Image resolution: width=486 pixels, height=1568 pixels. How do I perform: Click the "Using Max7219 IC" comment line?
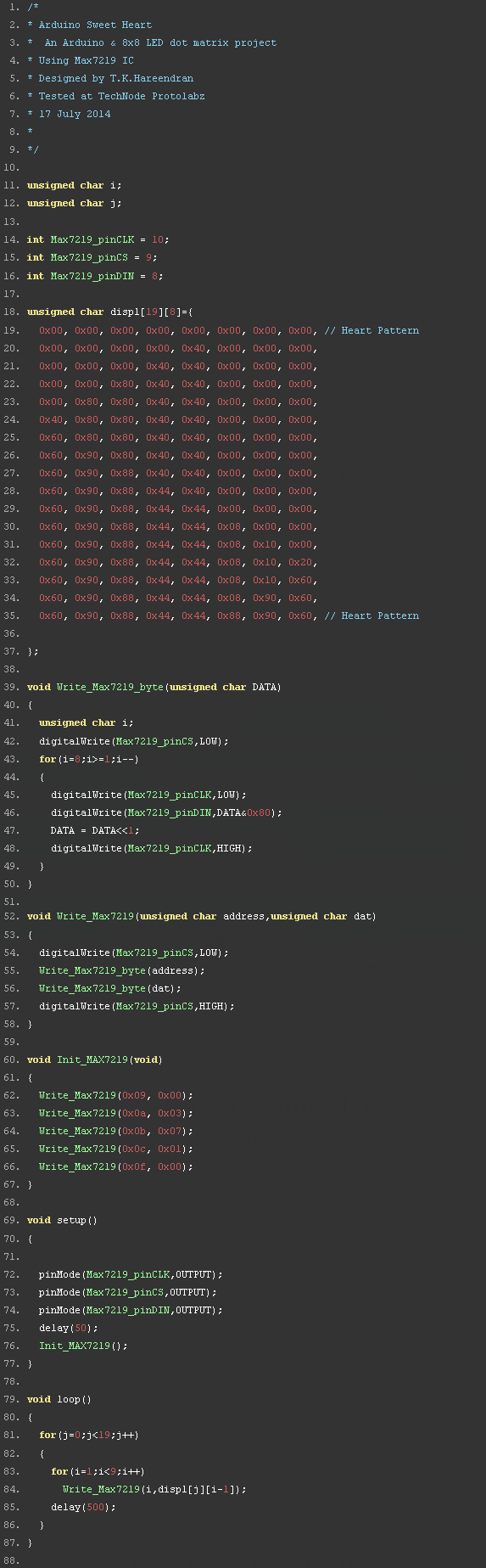pyautogui.click(x=87, y=60)
